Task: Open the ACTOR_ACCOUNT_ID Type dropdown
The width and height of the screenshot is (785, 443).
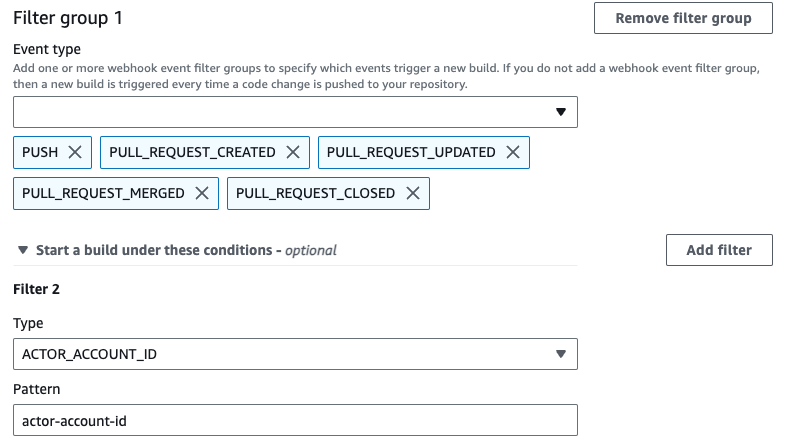Action: pyautogui.click(x=296, y=353)
